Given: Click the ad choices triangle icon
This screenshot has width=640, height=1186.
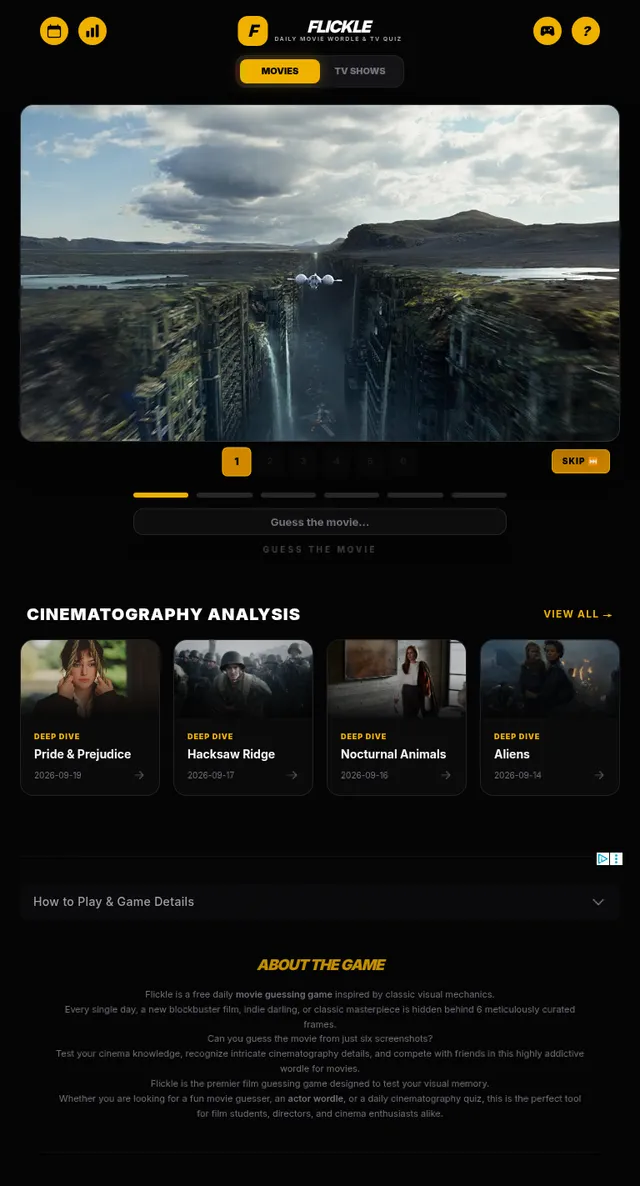Looking at the screenshot, I should pyautogui.click(x=603, y=858).
